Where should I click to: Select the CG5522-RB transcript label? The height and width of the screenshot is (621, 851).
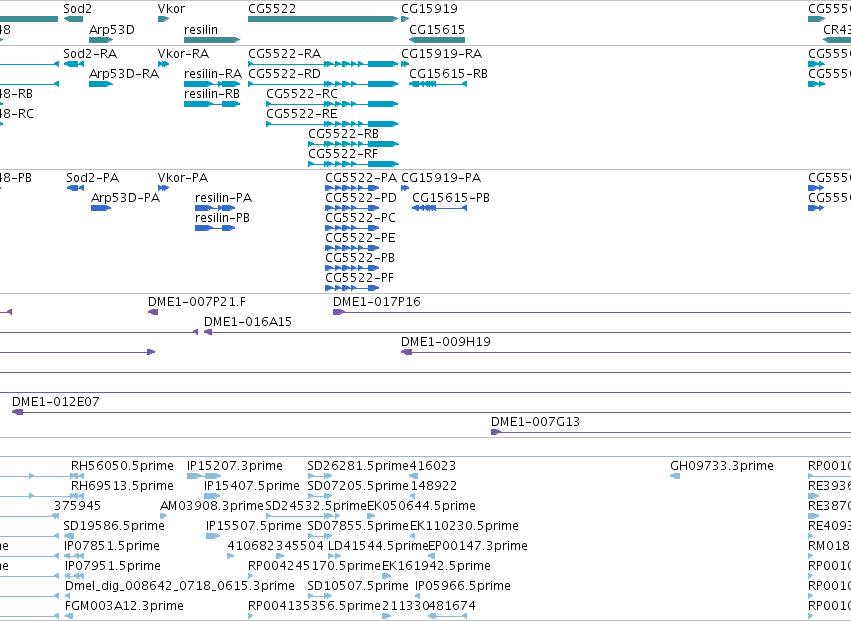[344, 134]
